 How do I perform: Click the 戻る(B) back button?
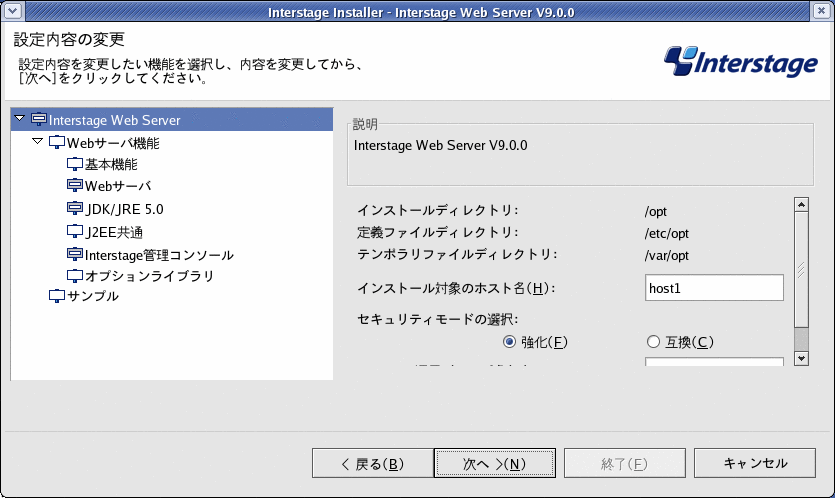[x=372, y=463]
